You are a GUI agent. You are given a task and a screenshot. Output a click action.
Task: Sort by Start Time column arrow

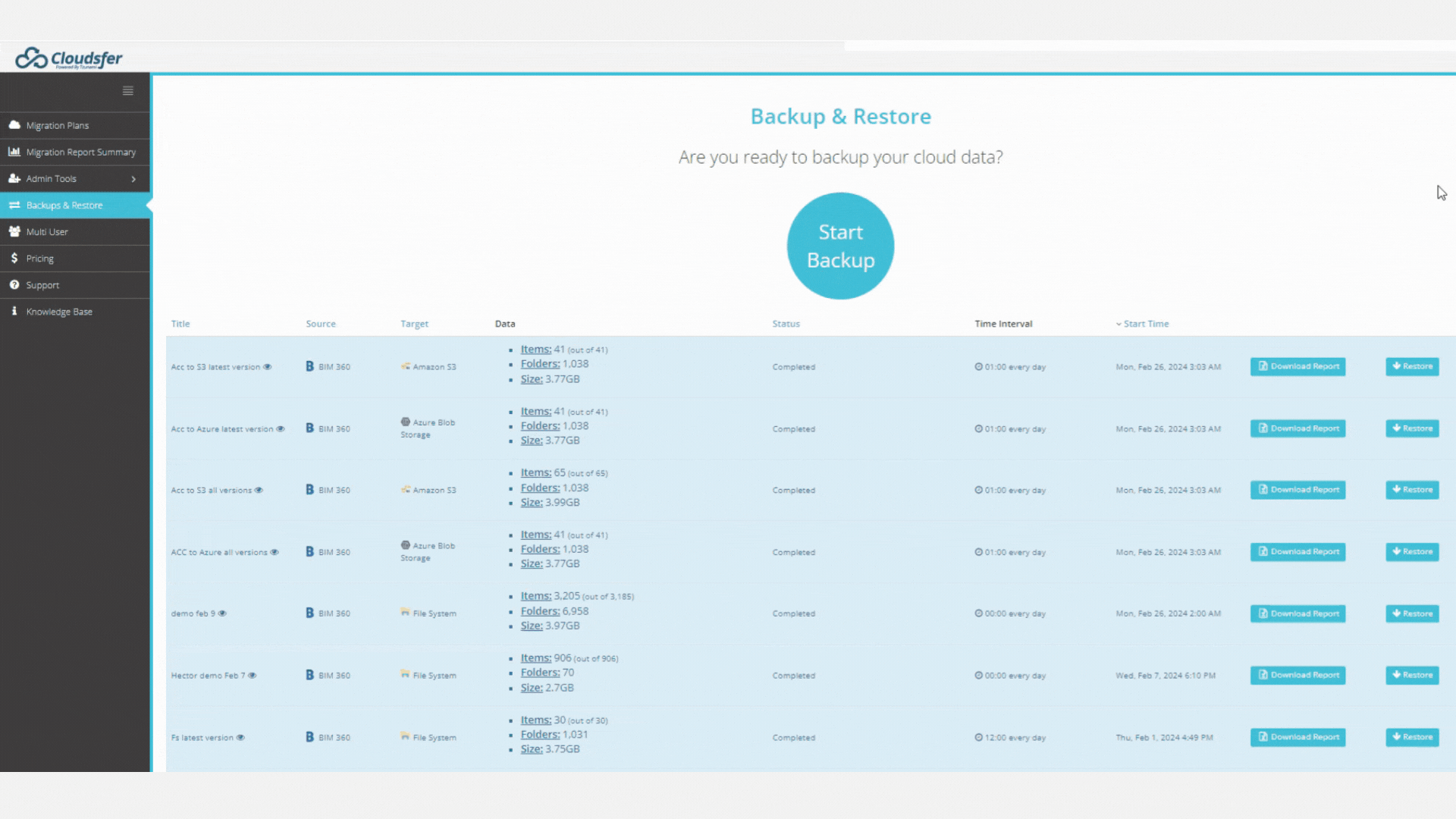[x=1119, y=324]
